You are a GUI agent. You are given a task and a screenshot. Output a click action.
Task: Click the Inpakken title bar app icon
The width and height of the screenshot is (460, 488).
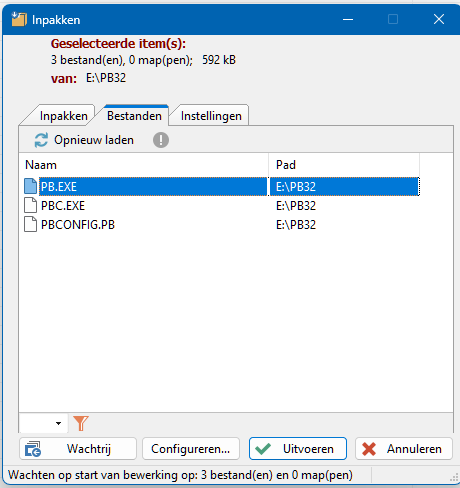coord(18,19)
